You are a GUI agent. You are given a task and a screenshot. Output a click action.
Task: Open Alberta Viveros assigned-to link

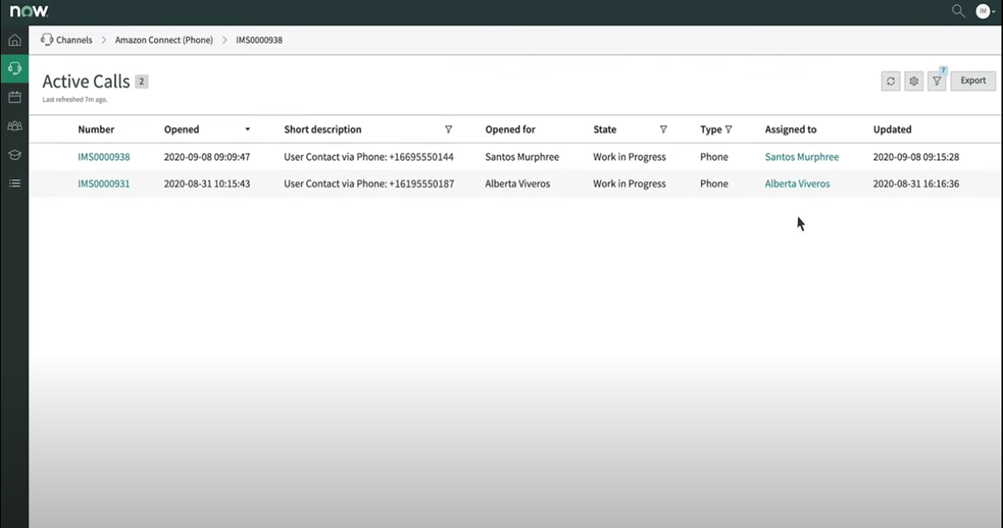(x=797, y=184)
